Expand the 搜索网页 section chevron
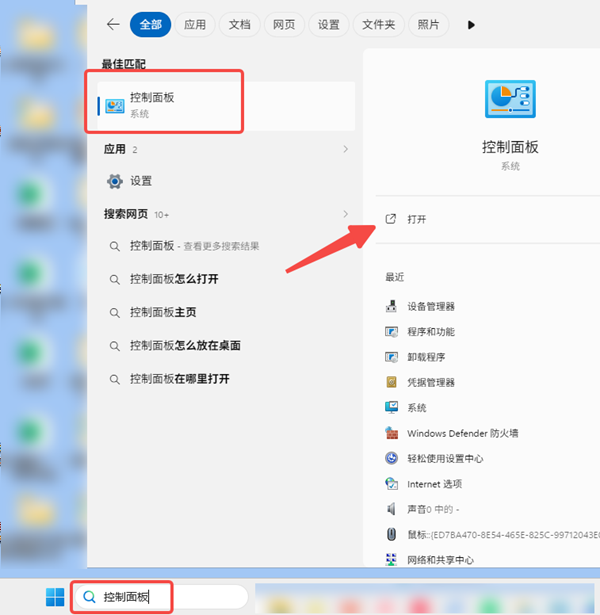Screen dimensions: 600x615 pos(346,214)
